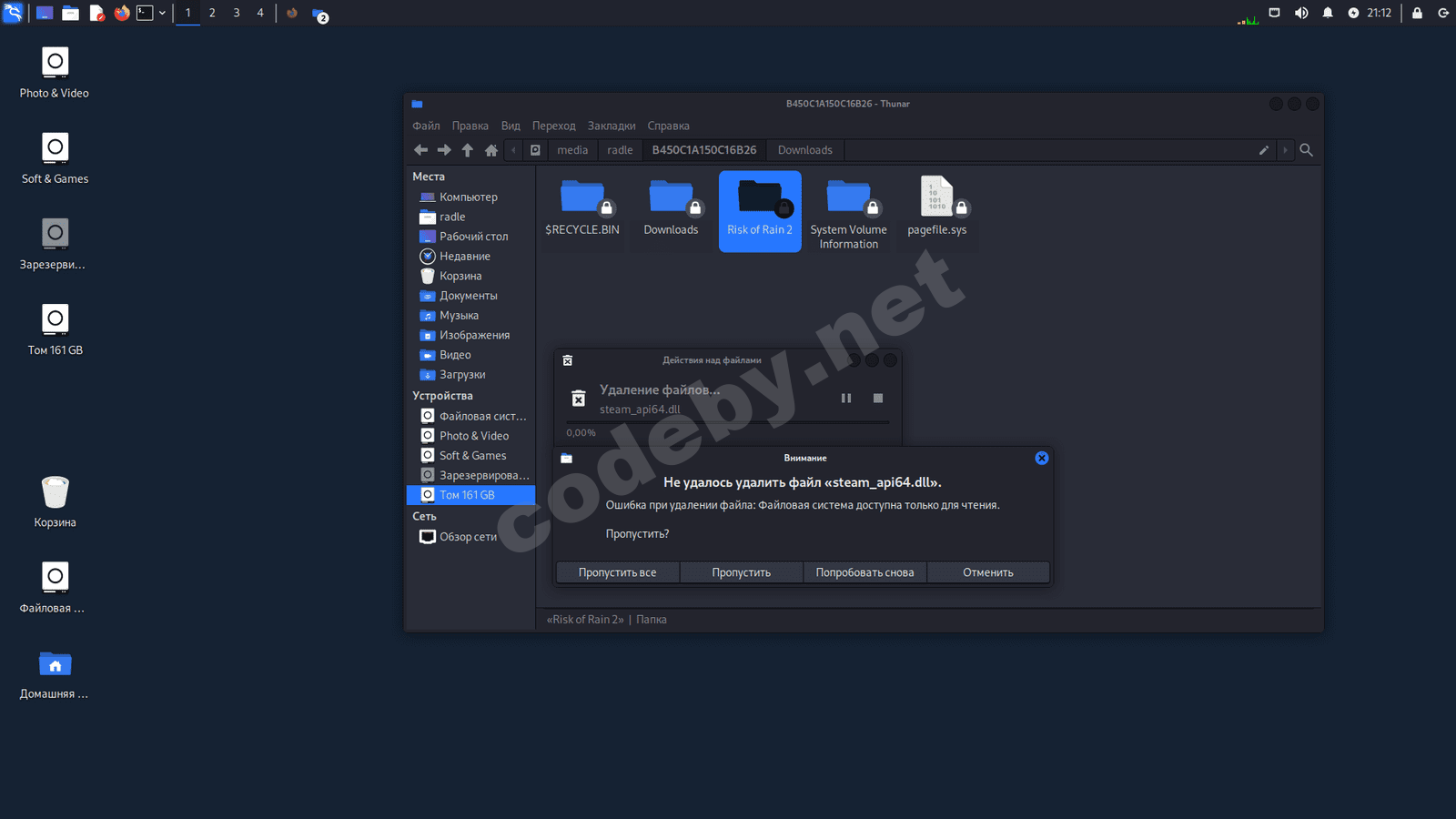Launch Firefox from the top panel
The height and width of the screenshot is (819, 1456).
[122, 13]
